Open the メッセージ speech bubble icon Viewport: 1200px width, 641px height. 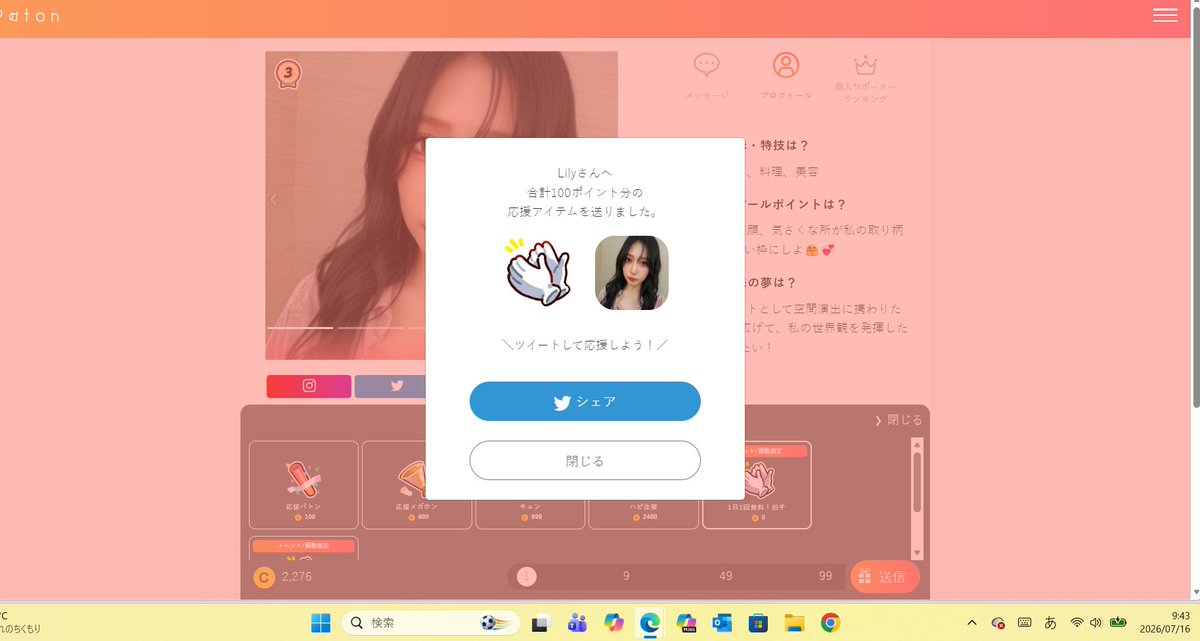click(707, 66)
